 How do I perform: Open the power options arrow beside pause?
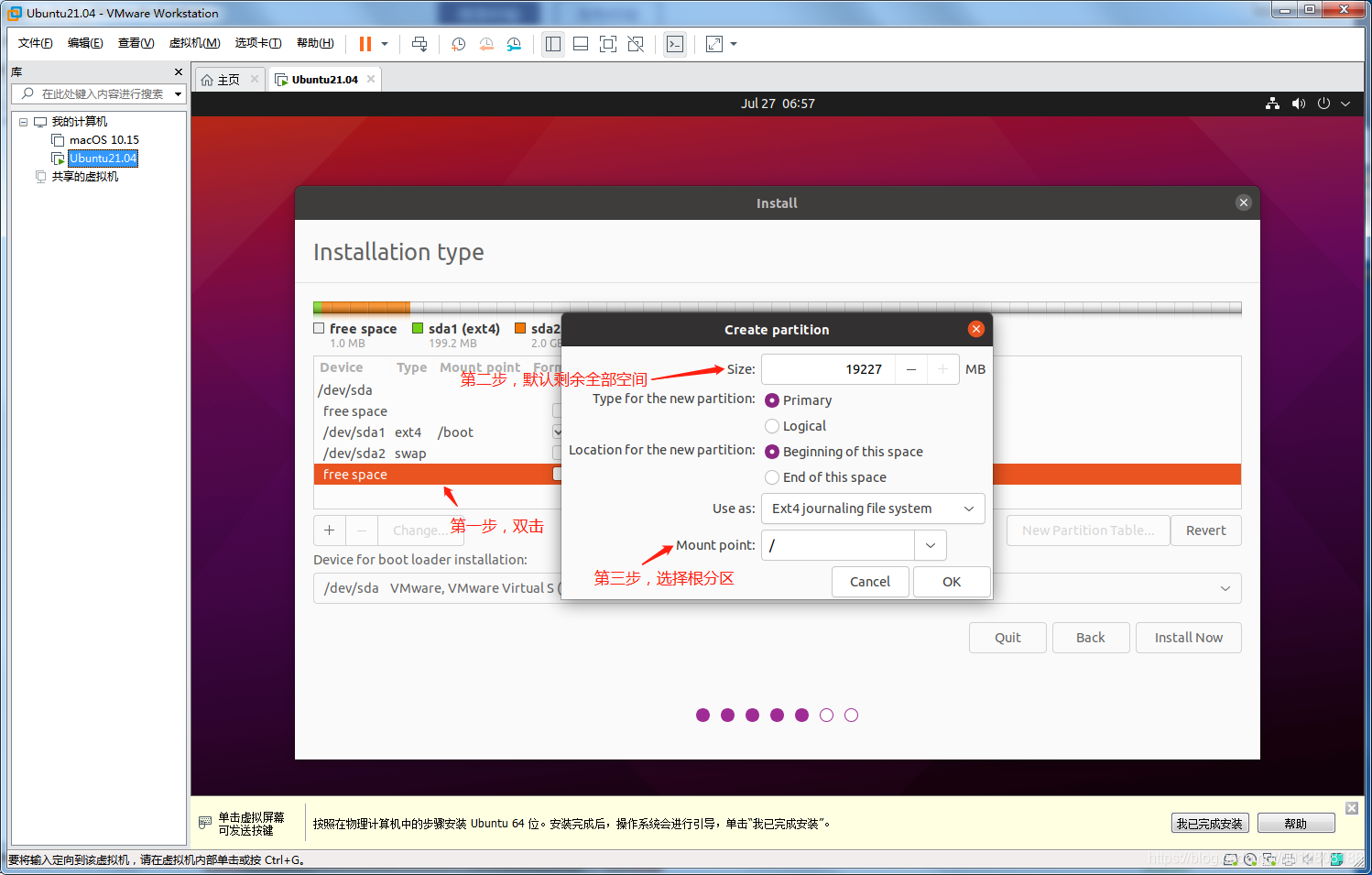[385, 44]
